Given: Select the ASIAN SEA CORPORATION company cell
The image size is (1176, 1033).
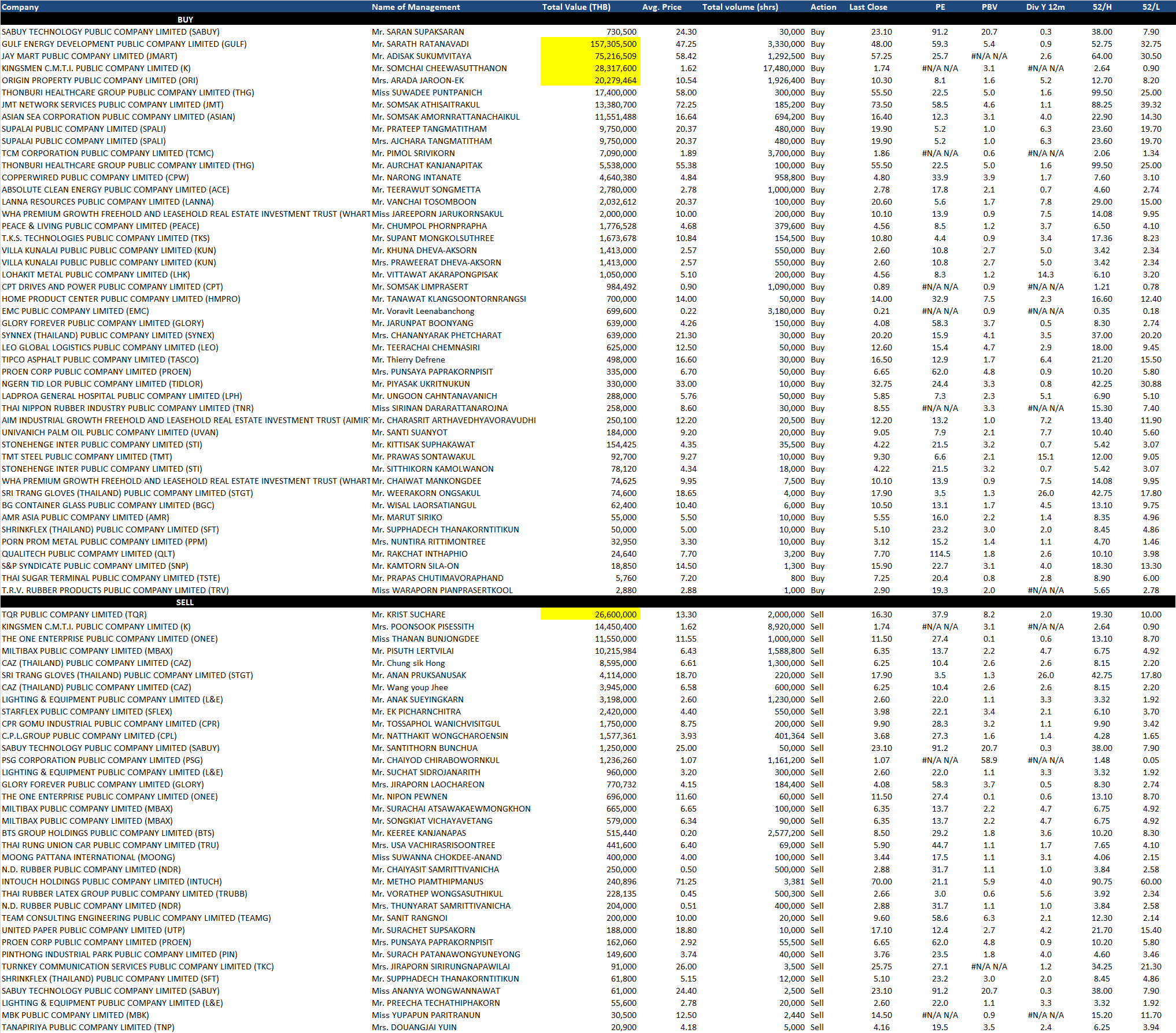Looking at the screenshot, I should [118, 117].
